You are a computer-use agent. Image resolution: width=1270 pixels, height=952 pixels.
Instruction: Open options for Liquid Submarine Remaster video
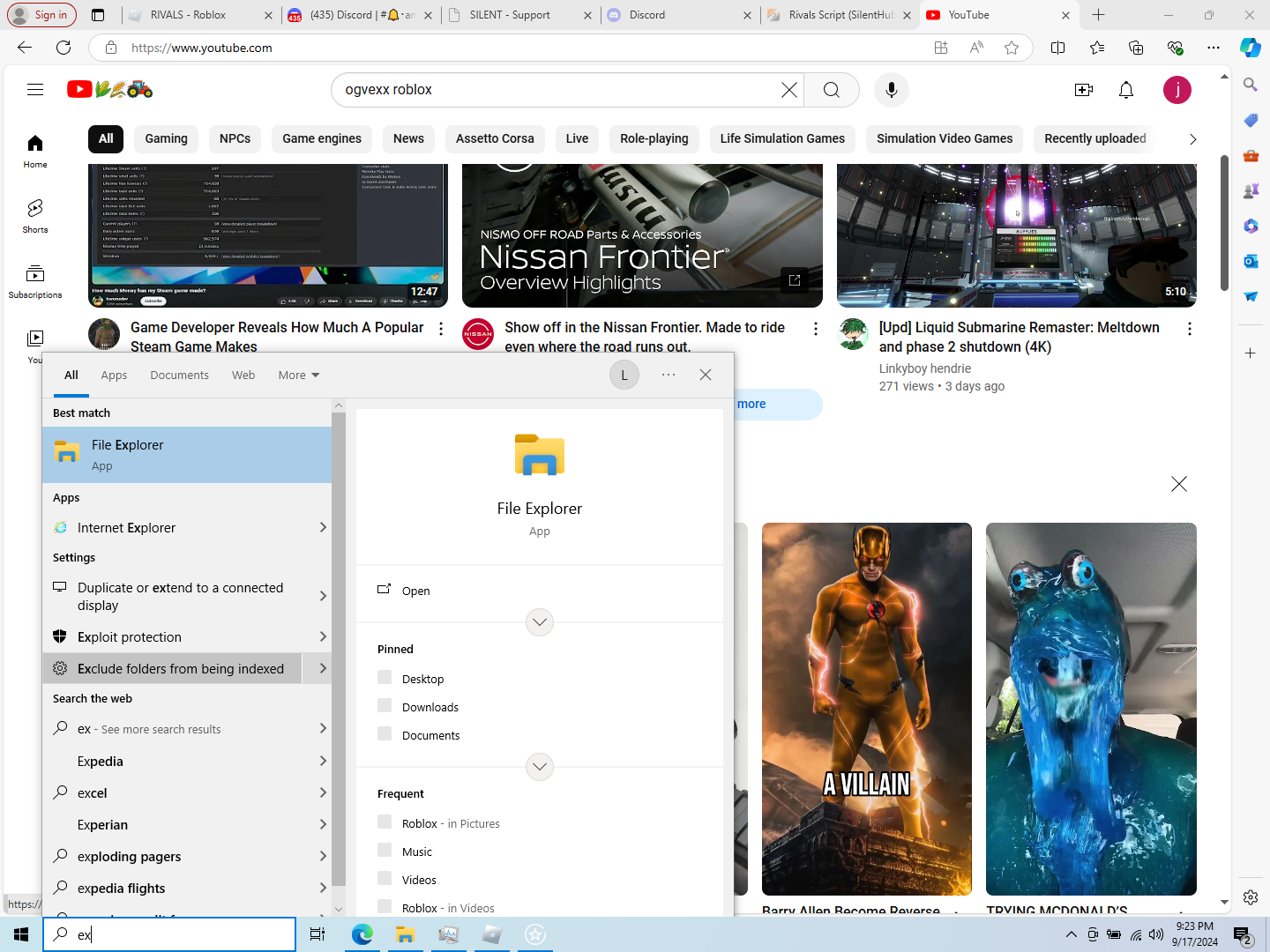[1190, 329]
